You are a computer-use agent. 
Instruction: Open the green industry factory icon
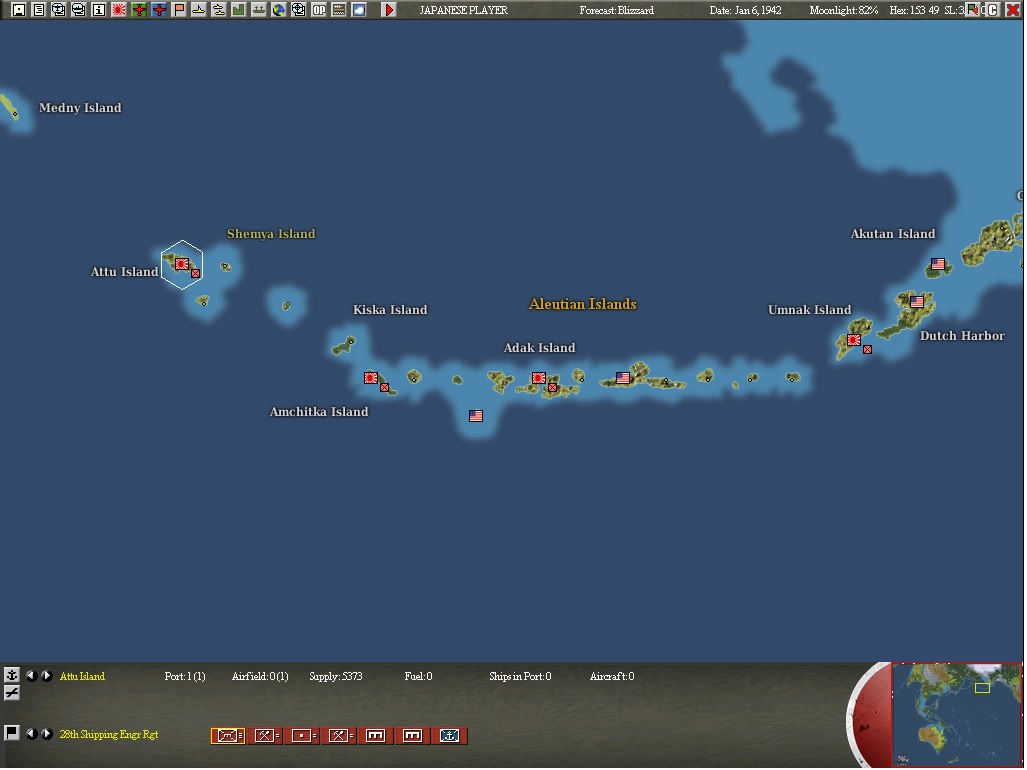pyautogui.click(x=238, y=10)
